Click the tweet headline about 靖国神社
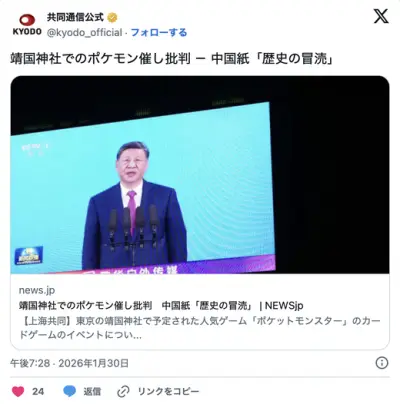Viewport: 400px width, 404px height. pos(172,59)
